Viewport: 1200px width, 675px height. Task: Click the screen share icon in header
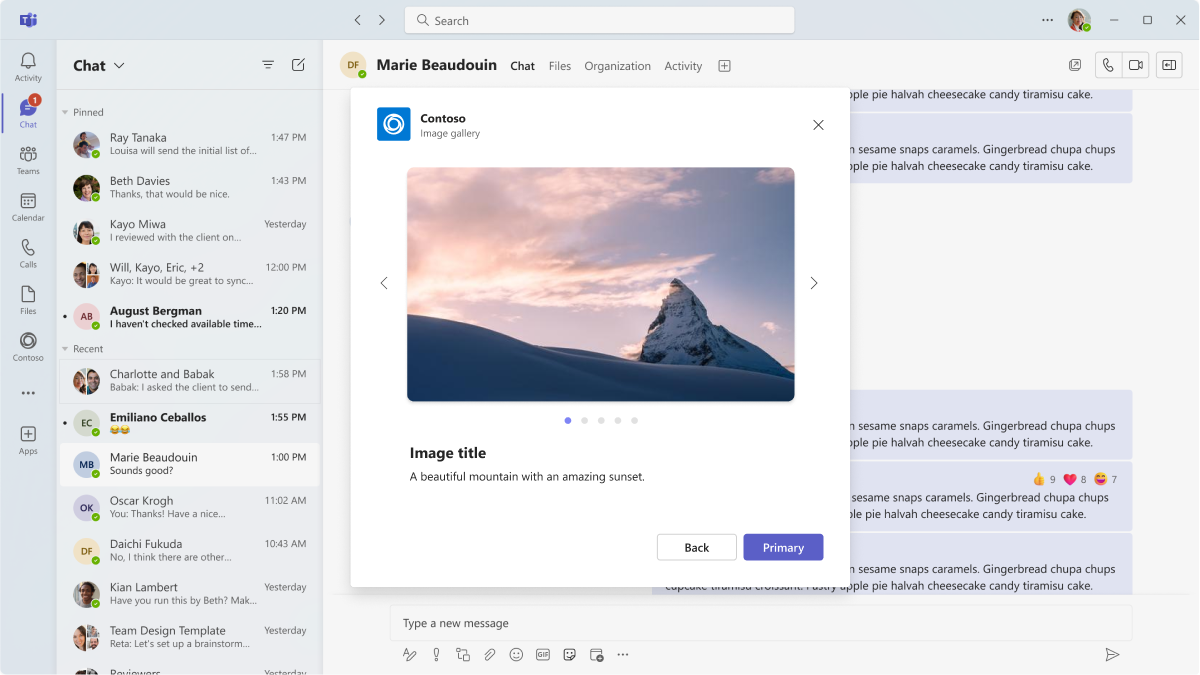(x=1169, y=65)
